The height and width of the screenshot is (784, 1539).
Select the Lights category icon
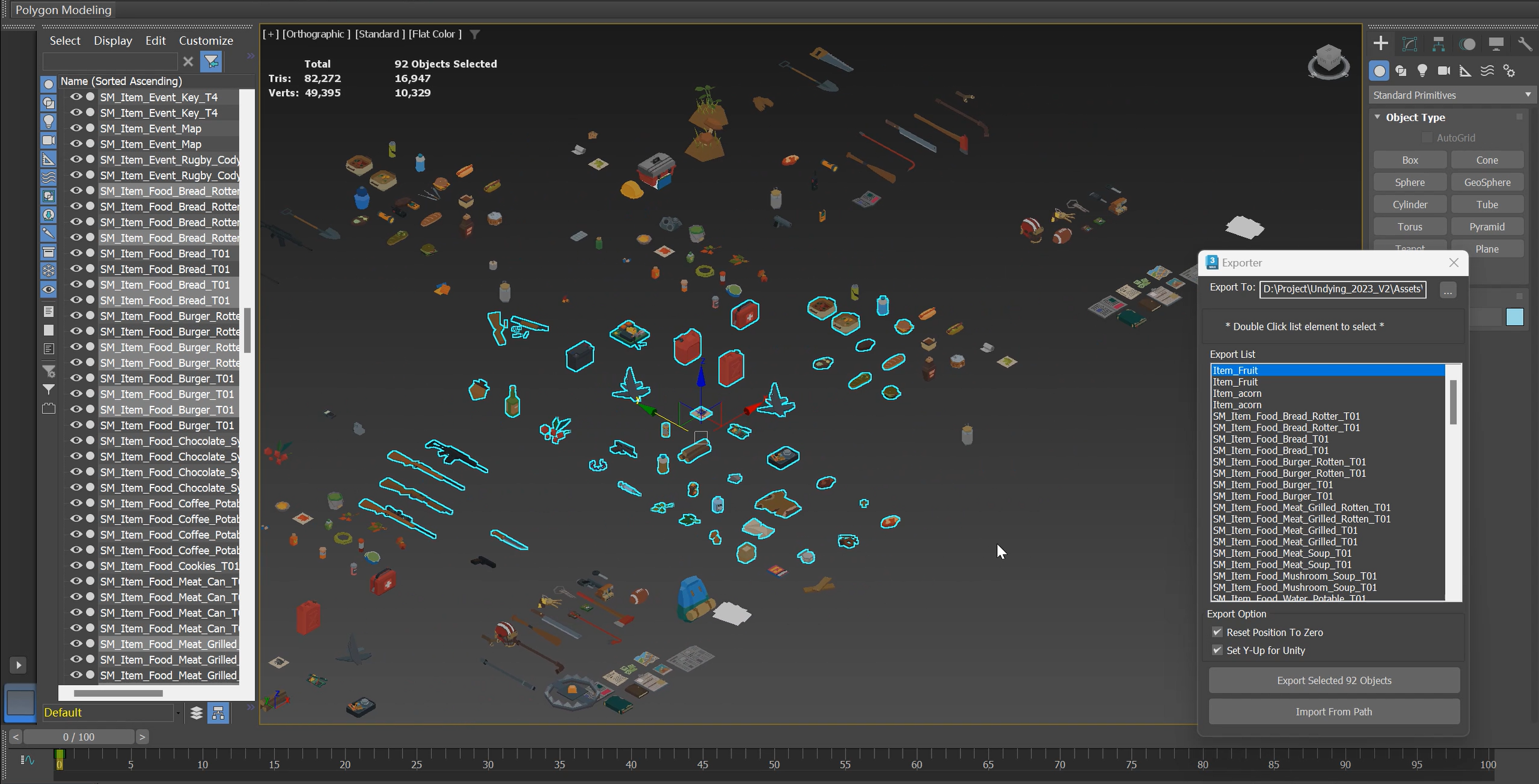(1423, 71)
